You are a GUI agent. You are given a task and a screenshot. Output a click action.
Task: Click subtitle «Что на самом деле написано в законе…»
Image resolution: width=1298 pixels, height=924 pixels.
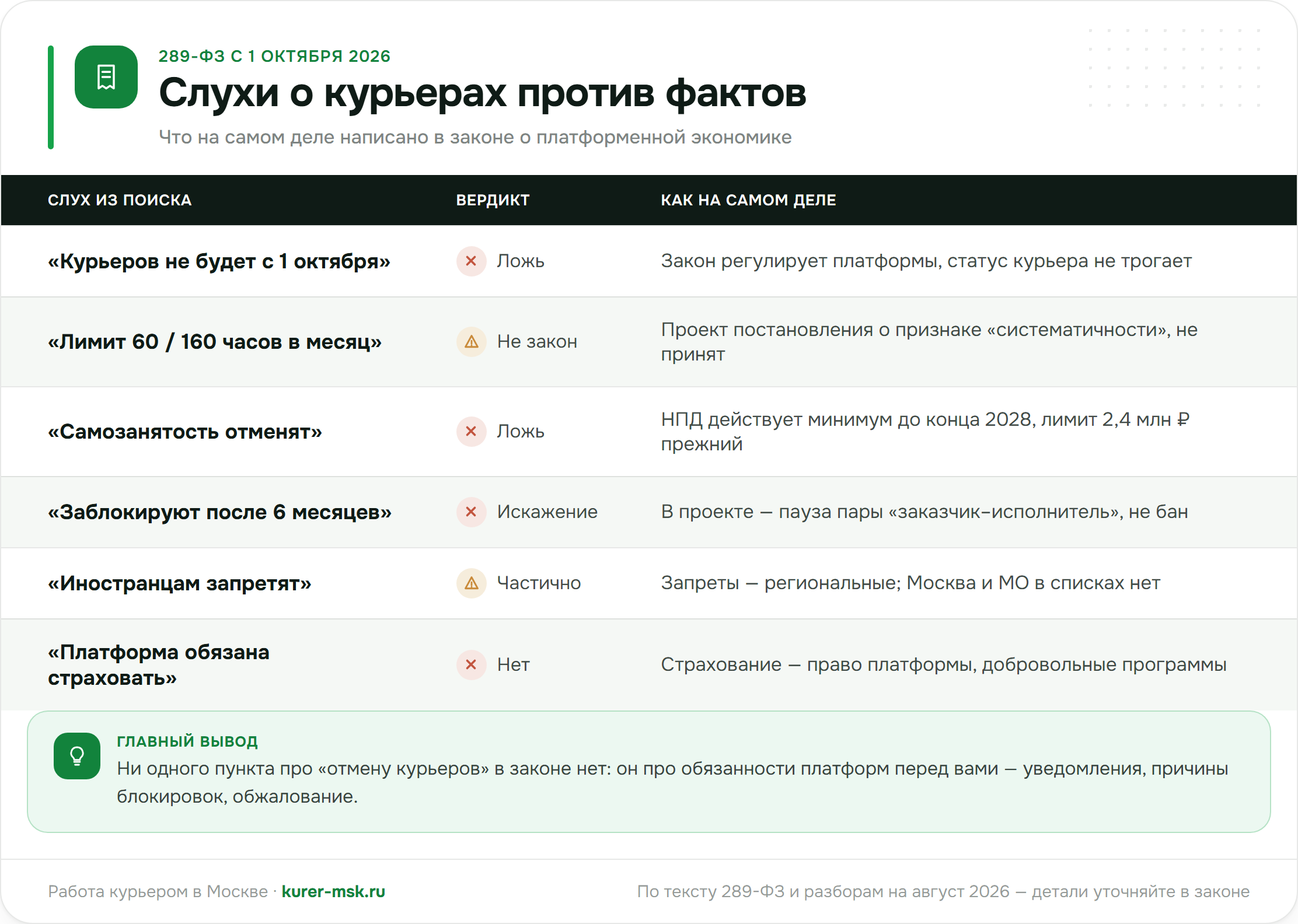[475, 137]
